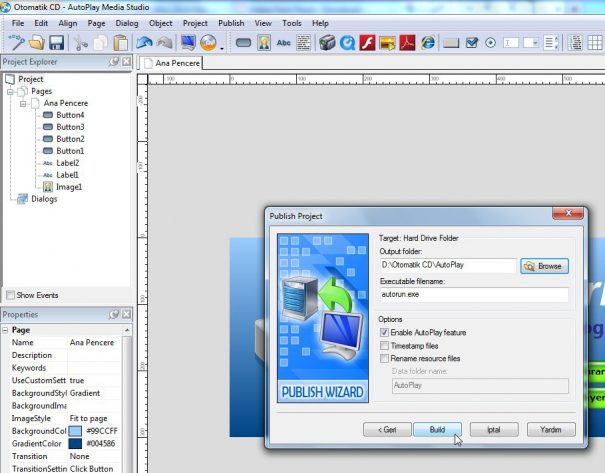605x473 pixels.
Task: Click the Redo arrow icon
Action: [x=165, y=42]
